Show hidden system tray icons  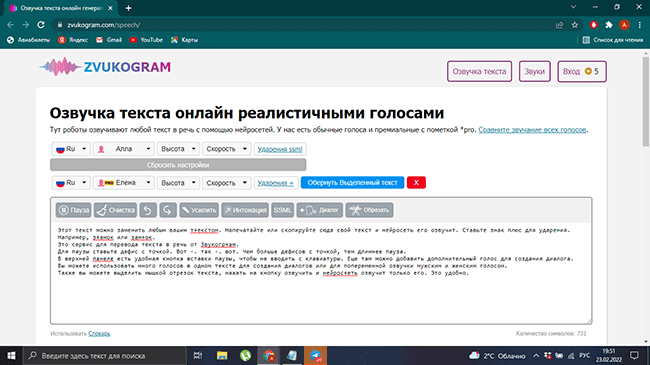(x=536, y=355)
